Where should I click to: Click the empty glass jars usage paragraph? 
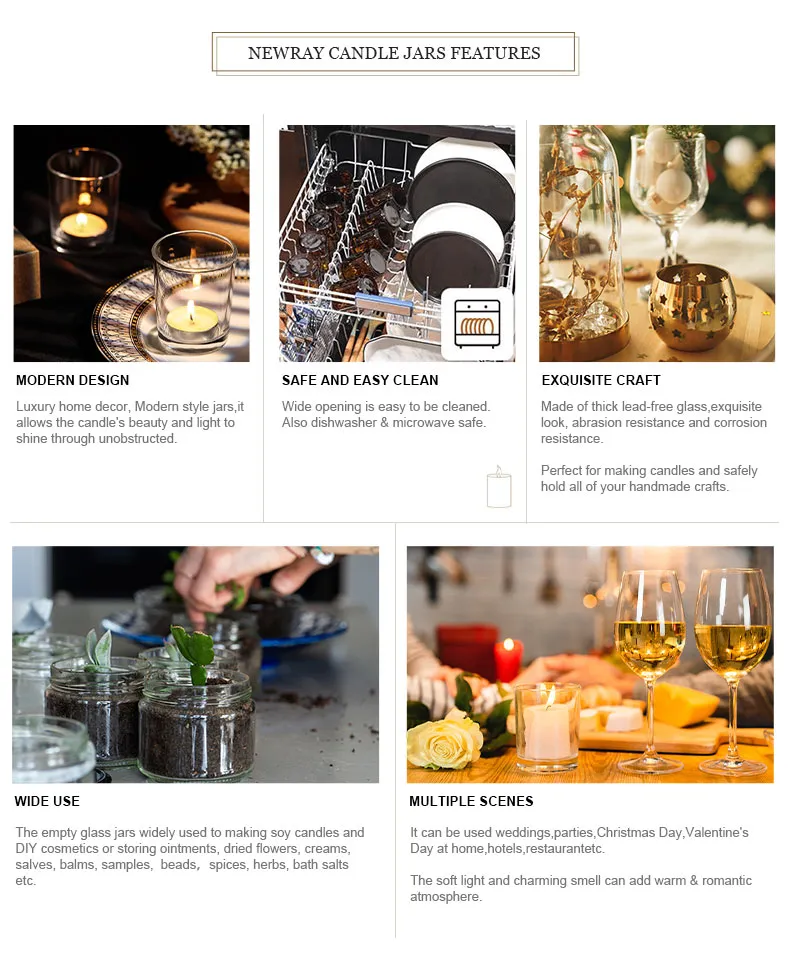pos(190,856)
